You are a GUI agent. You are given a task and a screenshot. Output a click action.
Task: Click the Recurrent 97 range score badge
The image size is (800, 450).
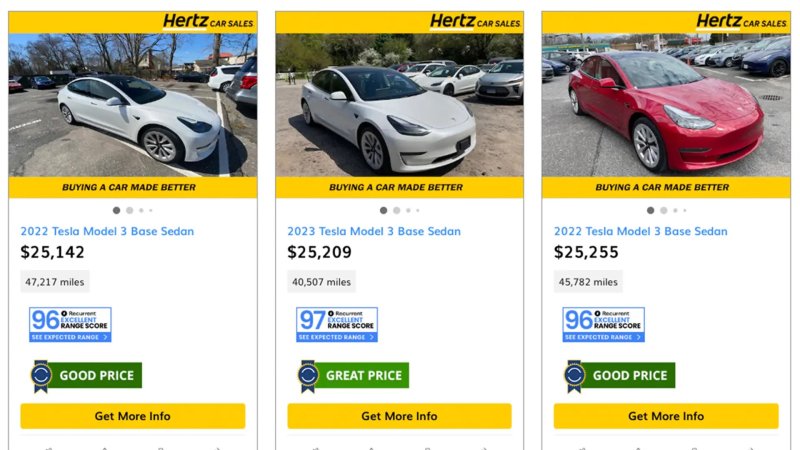click(x=336, y=324)
